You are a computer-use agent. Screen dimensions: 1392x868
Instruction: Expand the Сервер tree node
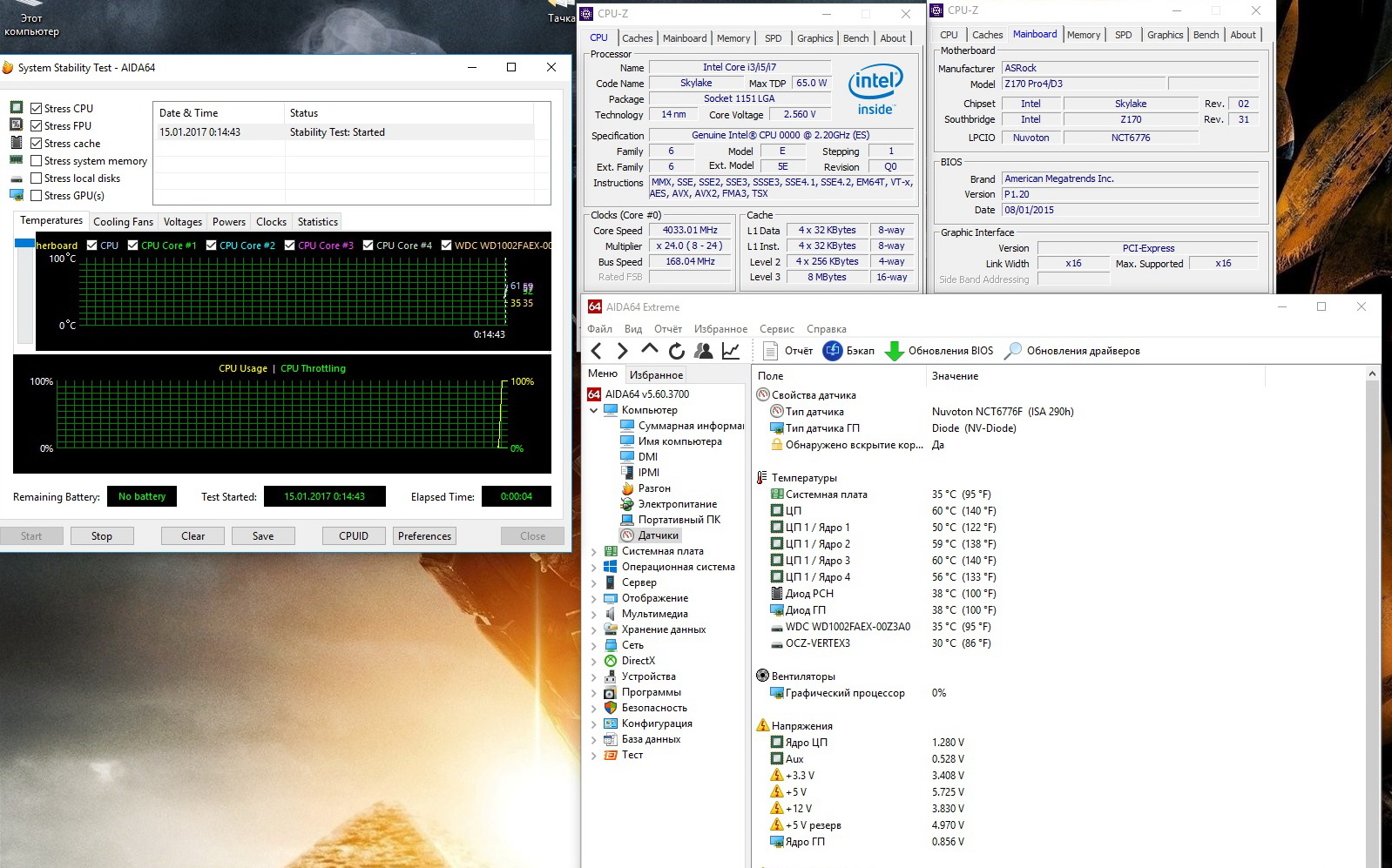[x=594, y=582]
